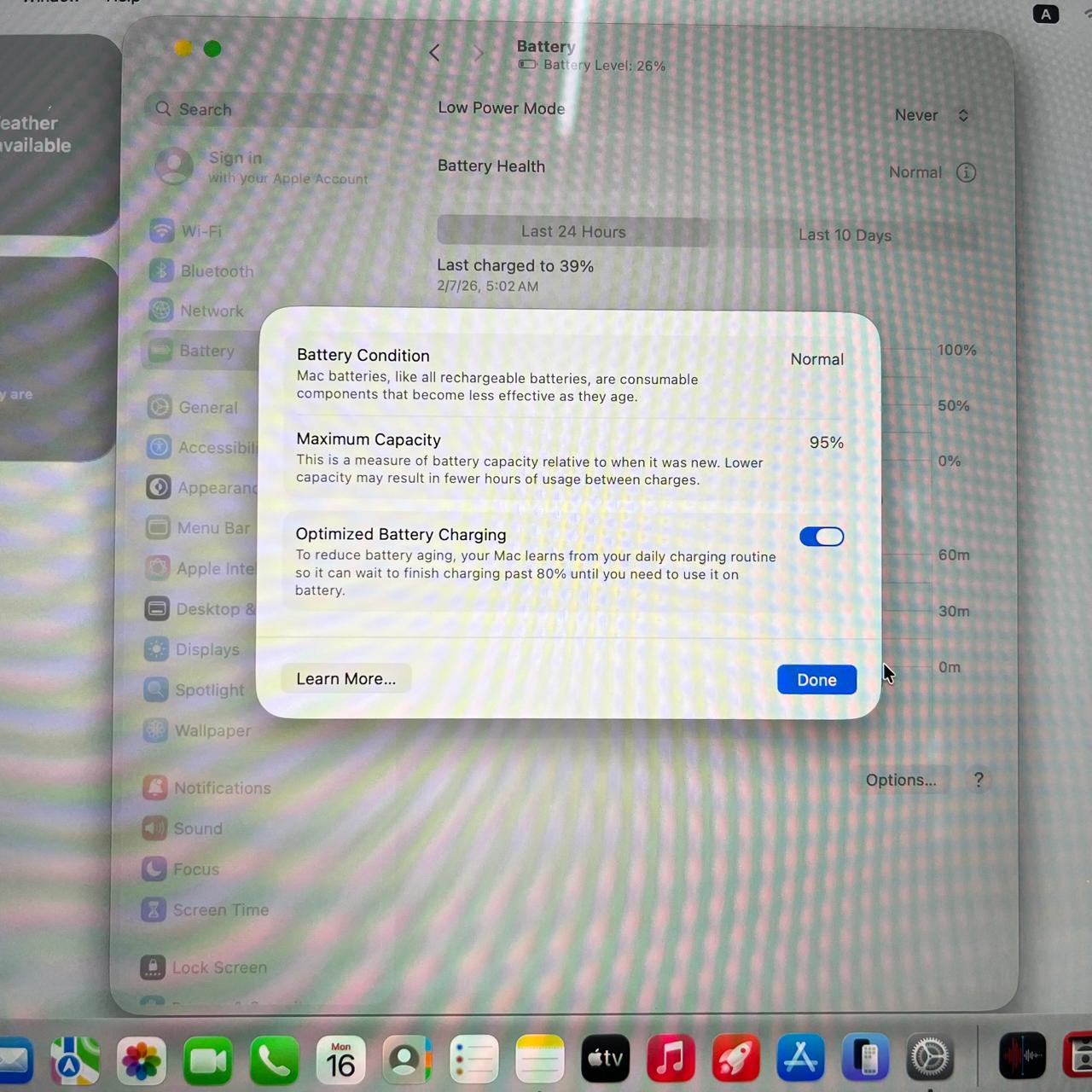1092x1092 pixels.
Task: Open Focus settings in sidebar
Action: [x=182, y=870]
